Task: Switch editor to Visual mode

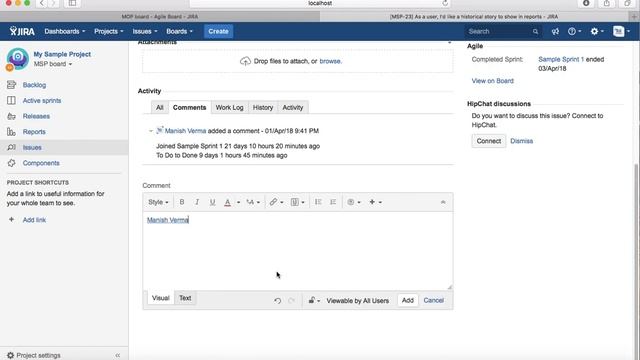Action: click(160, 298)
